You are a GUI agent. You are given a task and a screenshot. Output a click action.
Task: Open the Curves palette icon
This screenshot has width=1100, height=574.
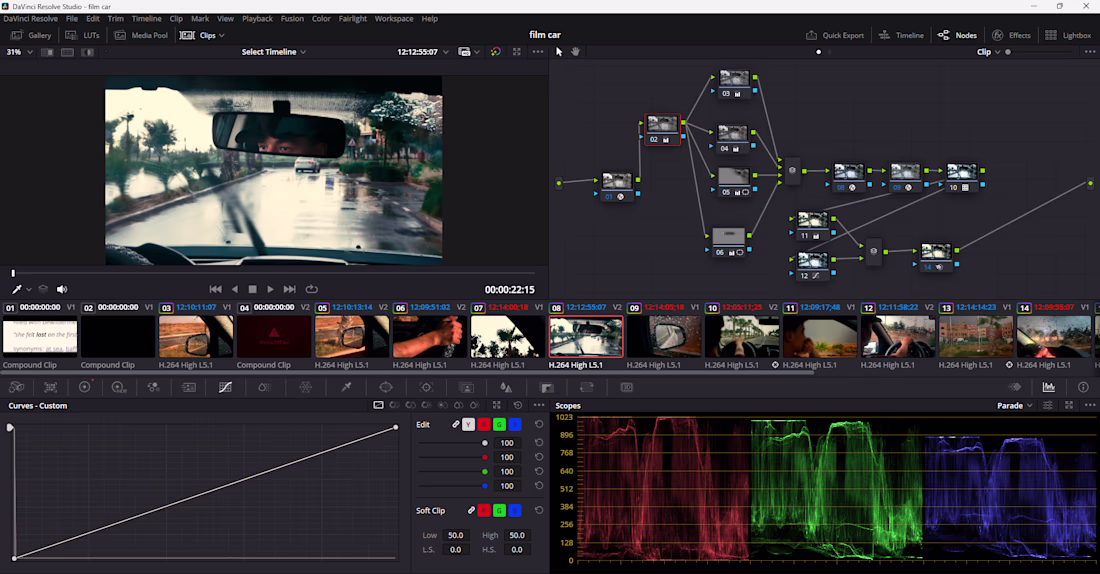(x=225, y=387)
